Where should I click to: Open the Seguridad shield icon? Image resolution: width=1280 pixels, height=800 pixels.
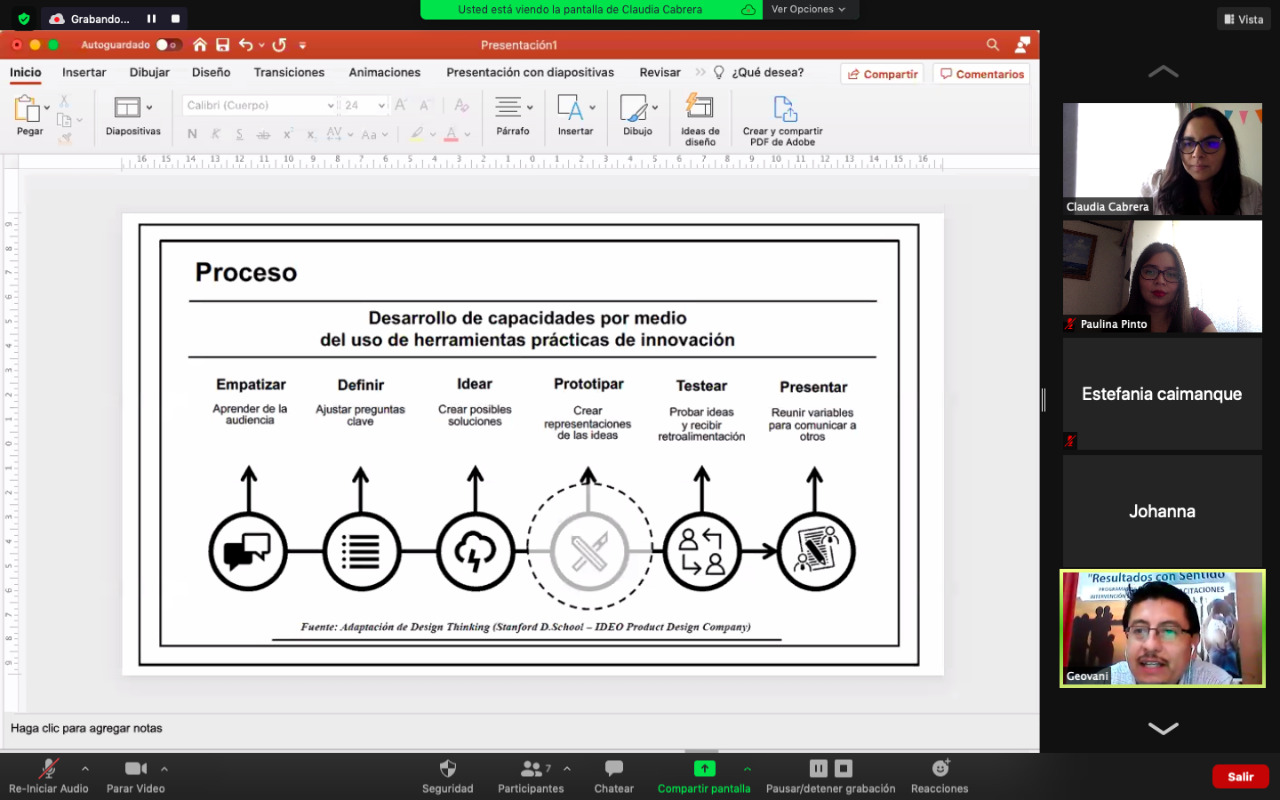[447, 769]
